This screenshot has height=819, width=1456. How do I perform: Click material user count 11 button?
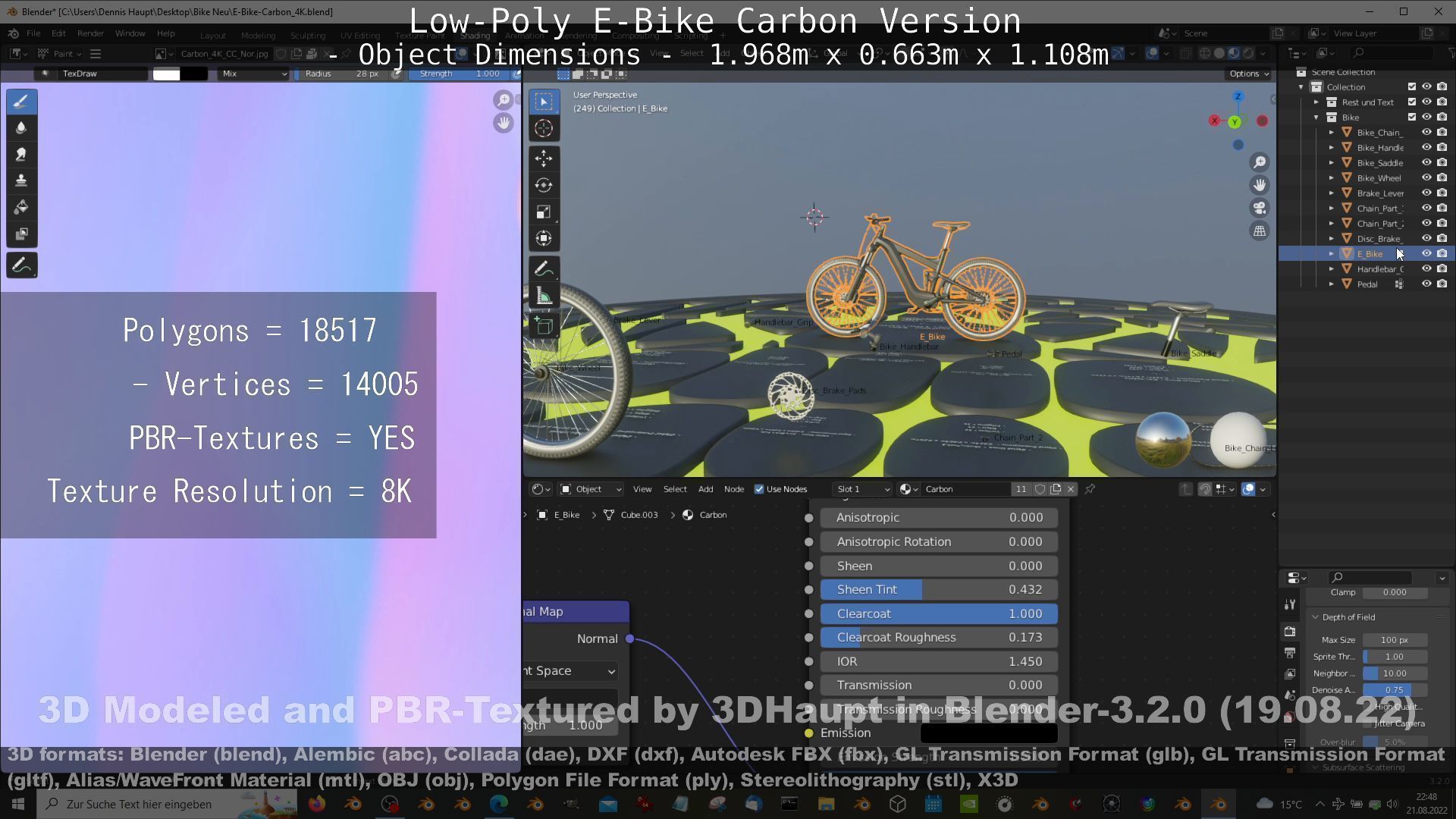pyautogui.click(x=1021, y=489)
